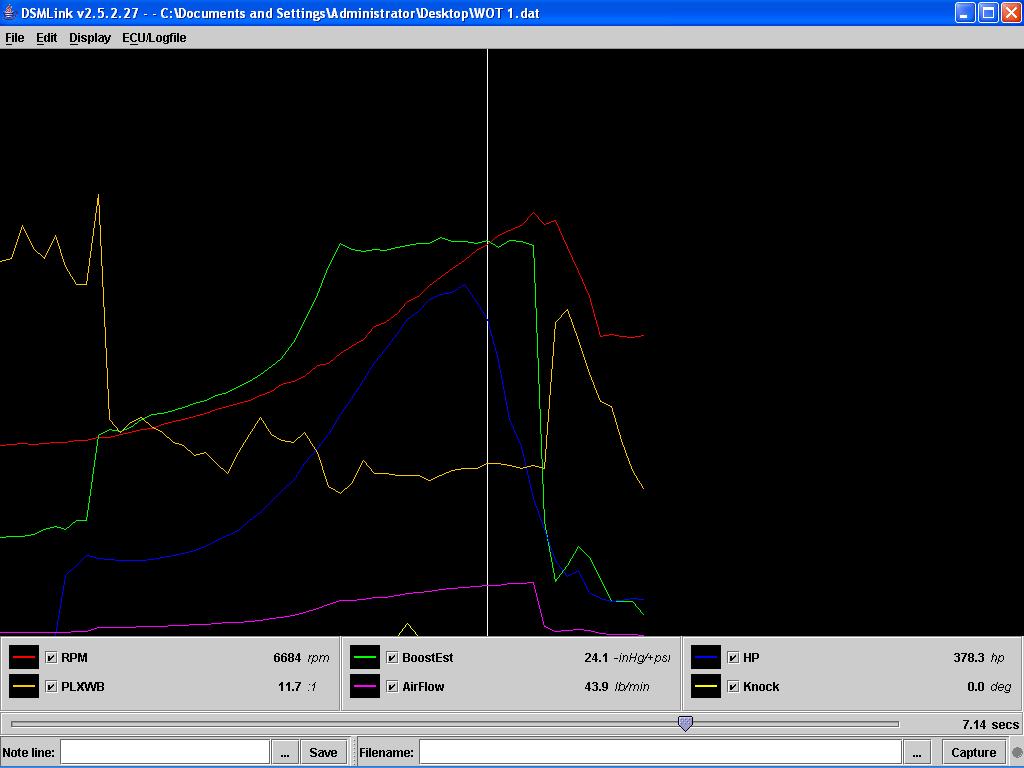Disable the BoostEst trace checkbox
The width and height of the screenshot is (1024, 768).
392,658
